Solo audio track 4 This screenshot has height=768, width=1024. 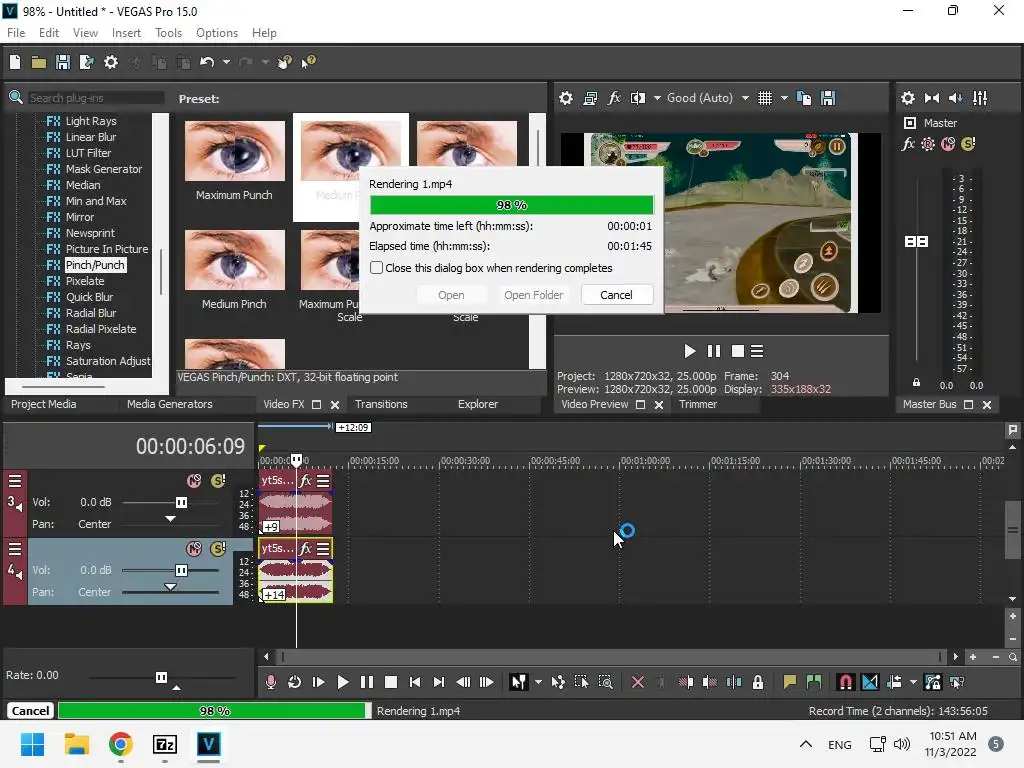click(x=218, y=549)
